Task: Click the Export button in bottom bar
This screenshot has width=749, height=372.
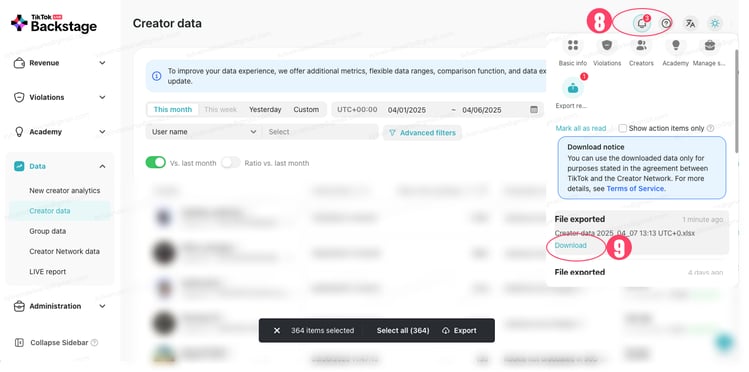Action: point(459,330)
